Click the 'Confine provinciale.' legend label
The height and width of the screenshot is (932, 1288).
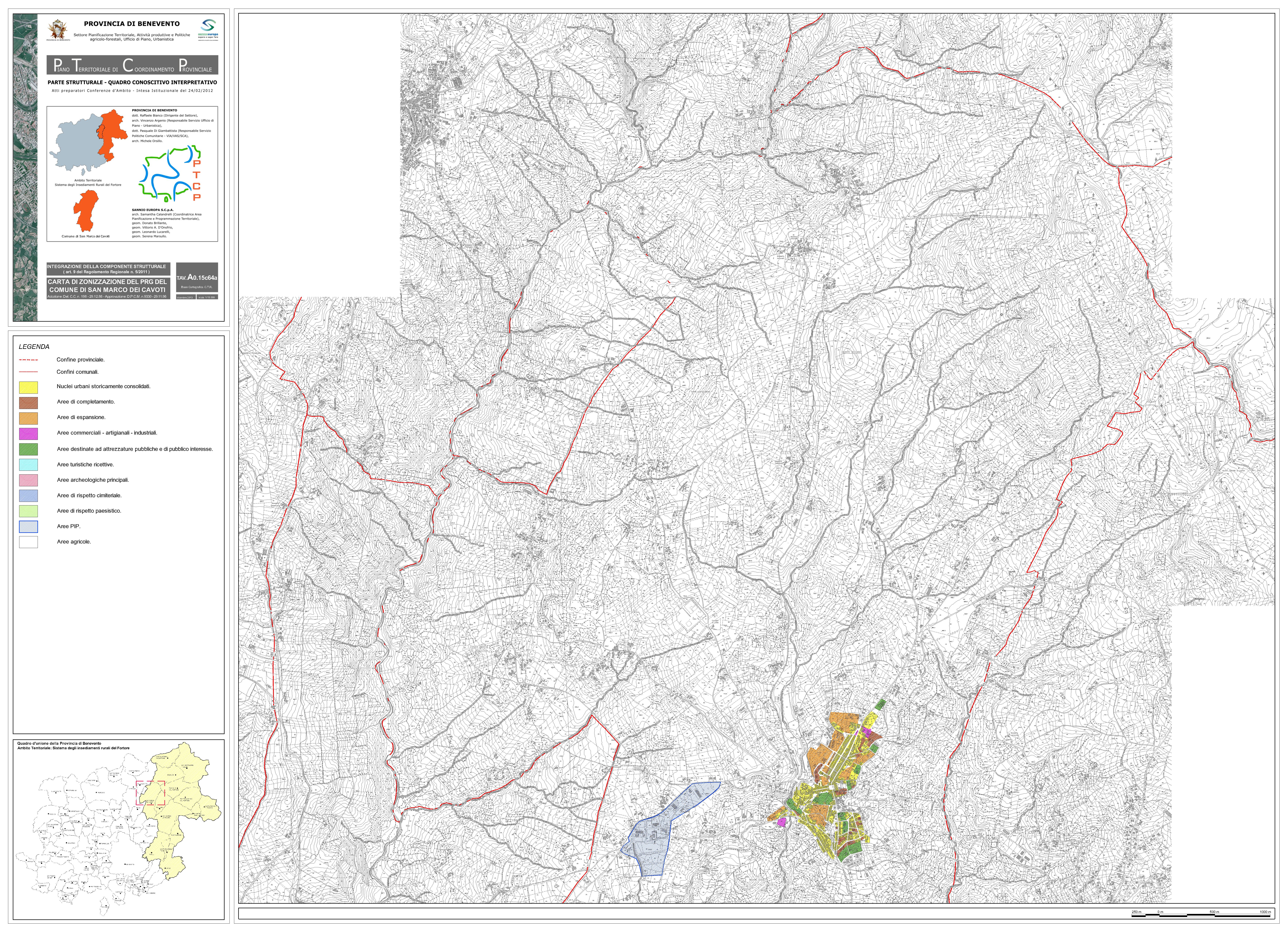click(81, 360)
